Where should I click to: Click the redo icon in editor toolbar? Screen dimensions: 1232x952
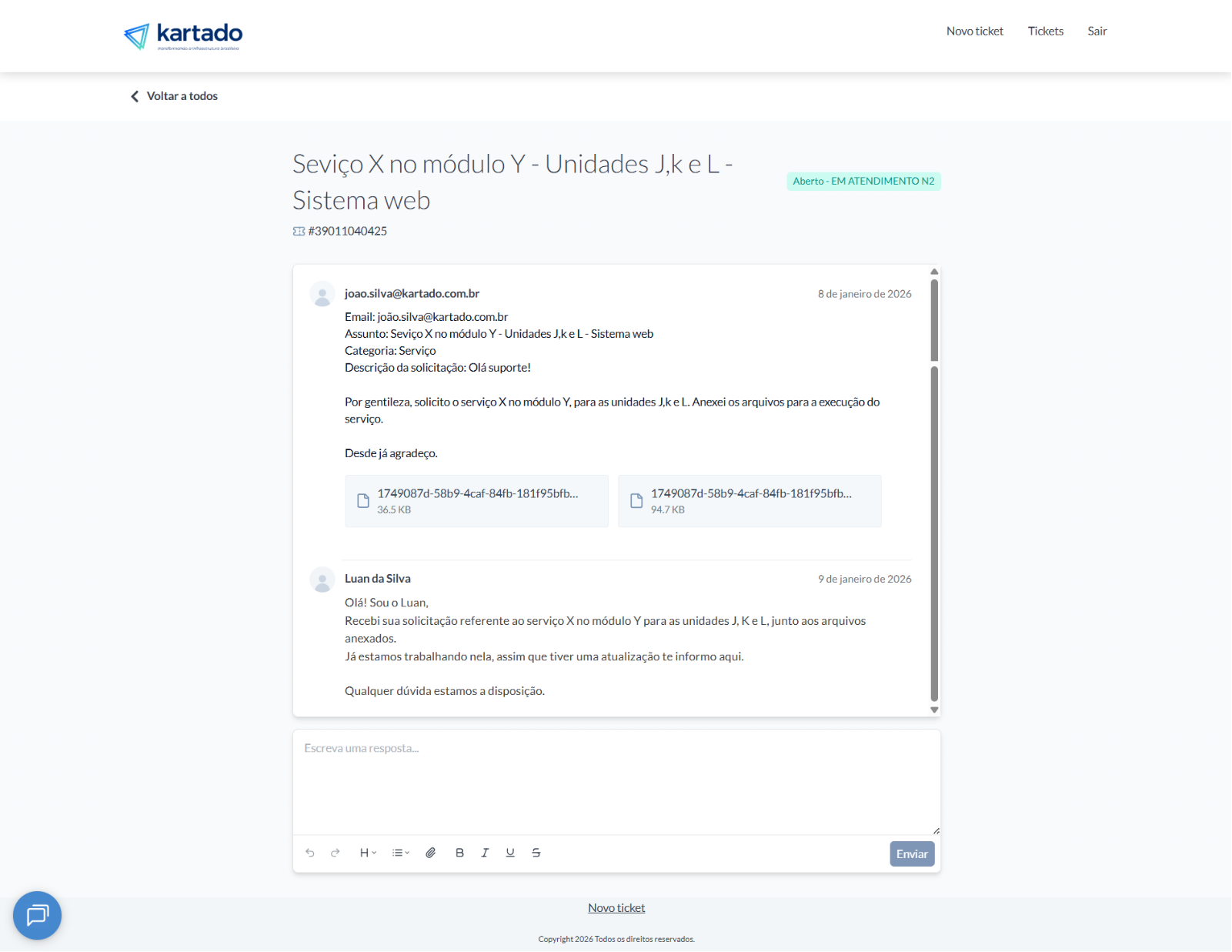tap(336, 853)
